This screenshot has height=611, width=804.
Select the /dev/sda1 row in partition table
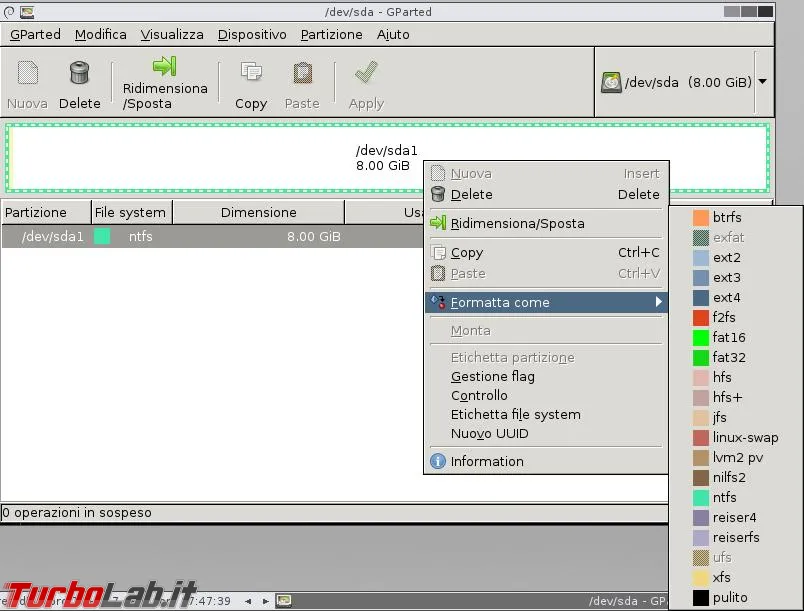[213, 236]
